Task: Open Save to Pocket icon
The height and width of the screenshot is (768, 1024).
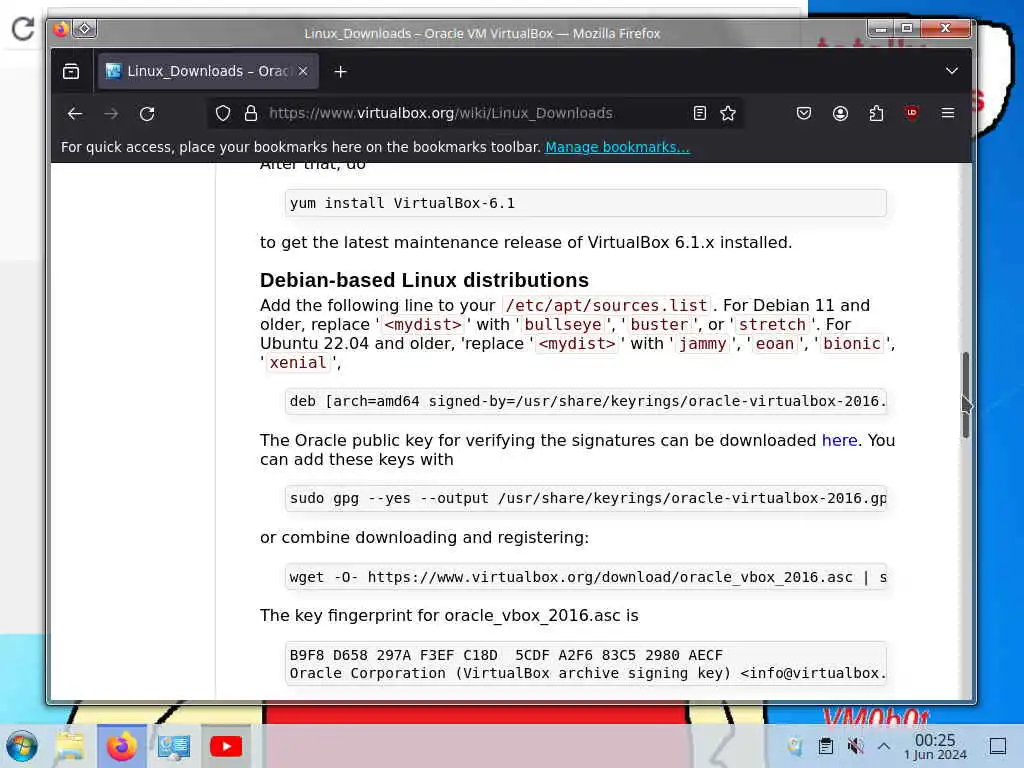Action: [804, 114]
